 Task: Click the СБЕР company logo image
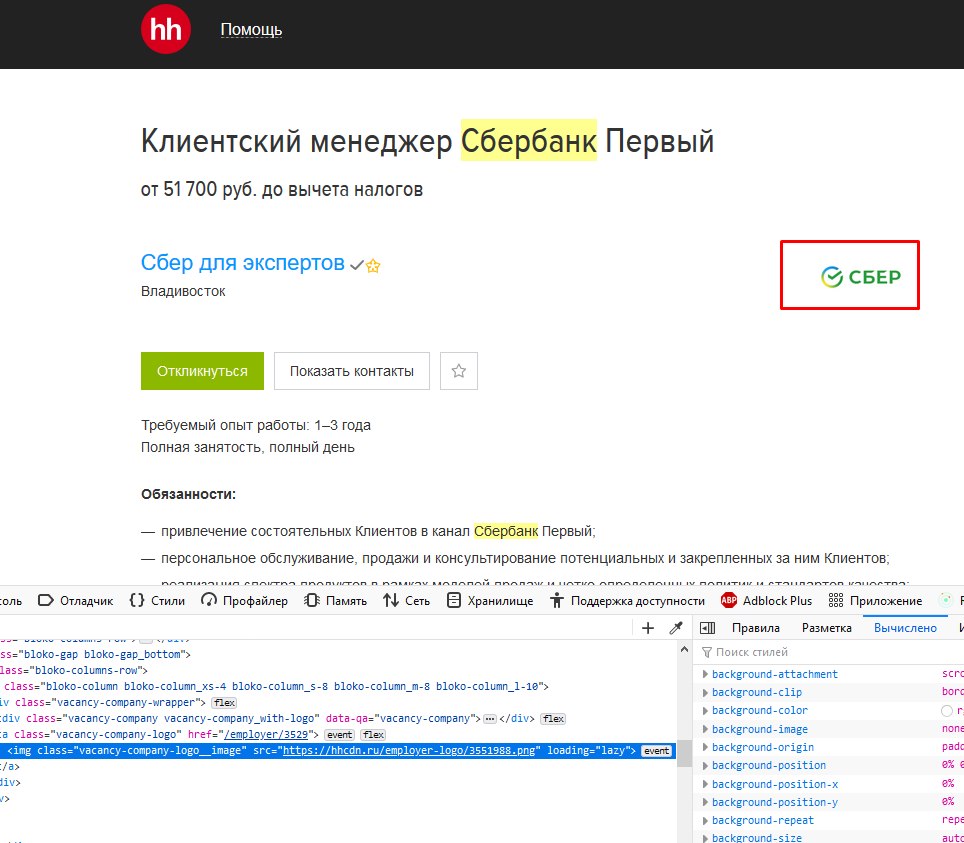click(860, 277)
